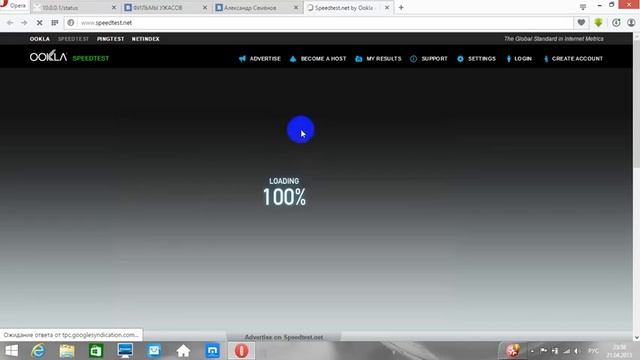The height and width of the screenshot is (360, 640).
Task: Open the Mail app on taskbar
Action: point(154,351)
